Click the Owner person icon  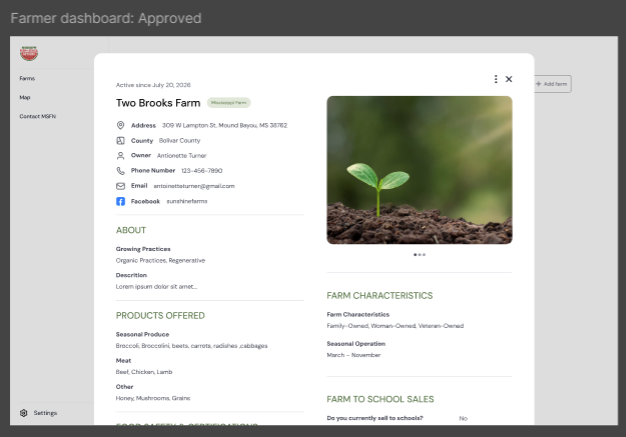tap(120, 156)
